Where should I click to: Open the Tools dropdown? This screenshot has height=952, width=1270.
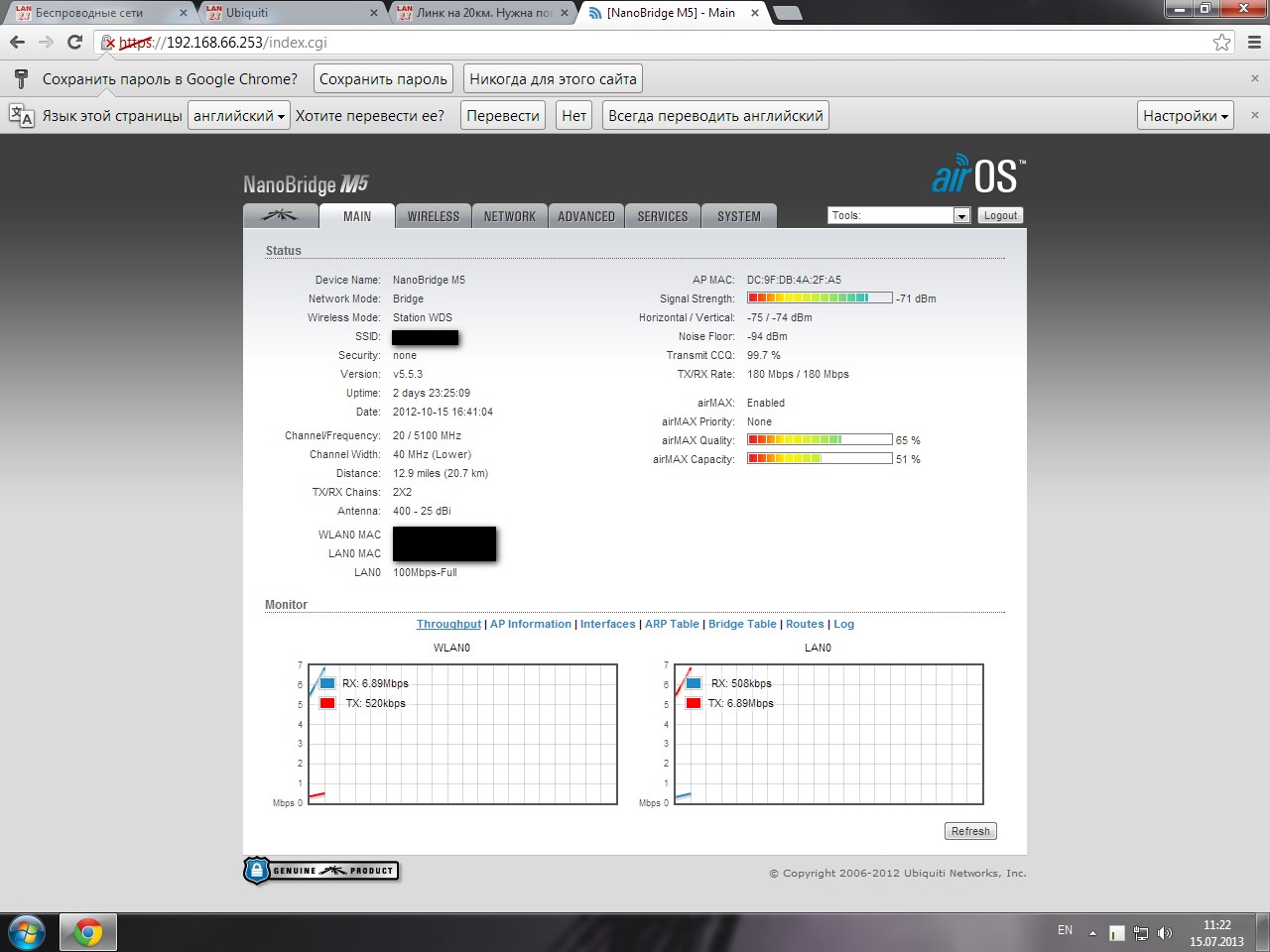point(899,215)
